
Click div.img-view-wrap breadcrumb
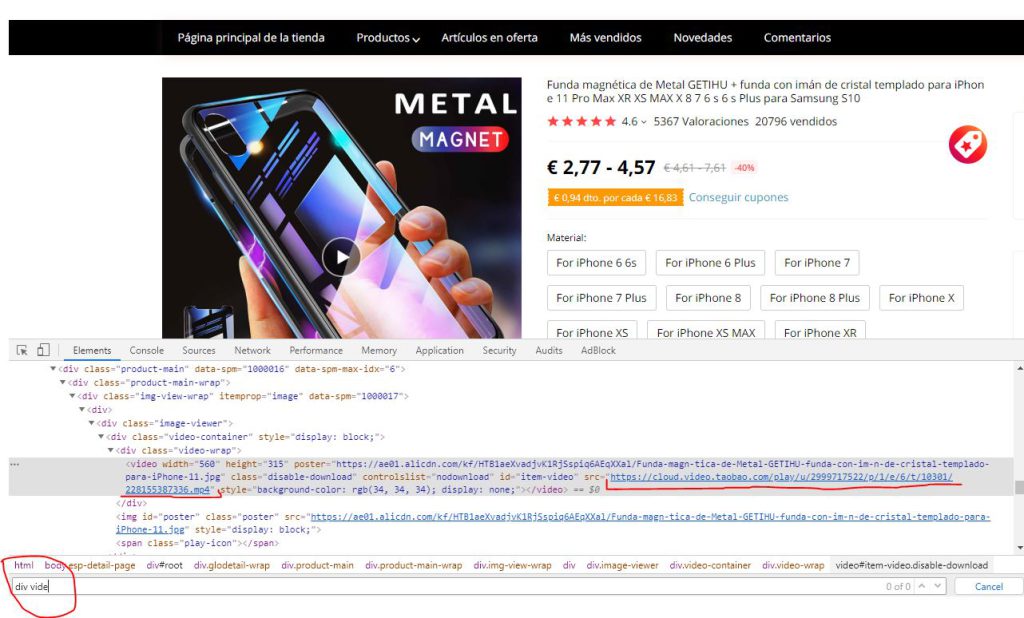(513, 565)
